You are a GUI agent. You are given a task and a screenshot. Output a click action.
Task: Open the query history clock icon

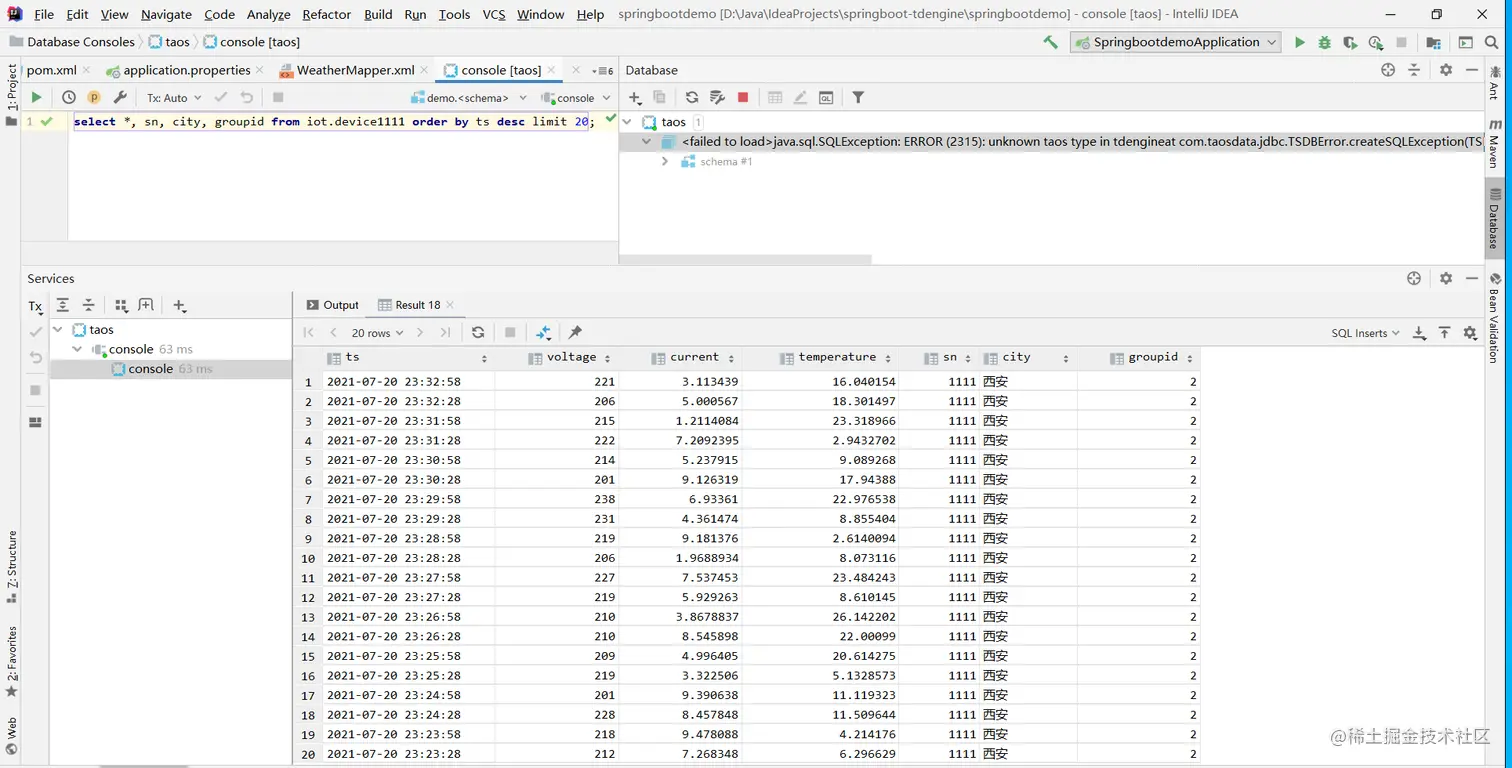point(68,97)
